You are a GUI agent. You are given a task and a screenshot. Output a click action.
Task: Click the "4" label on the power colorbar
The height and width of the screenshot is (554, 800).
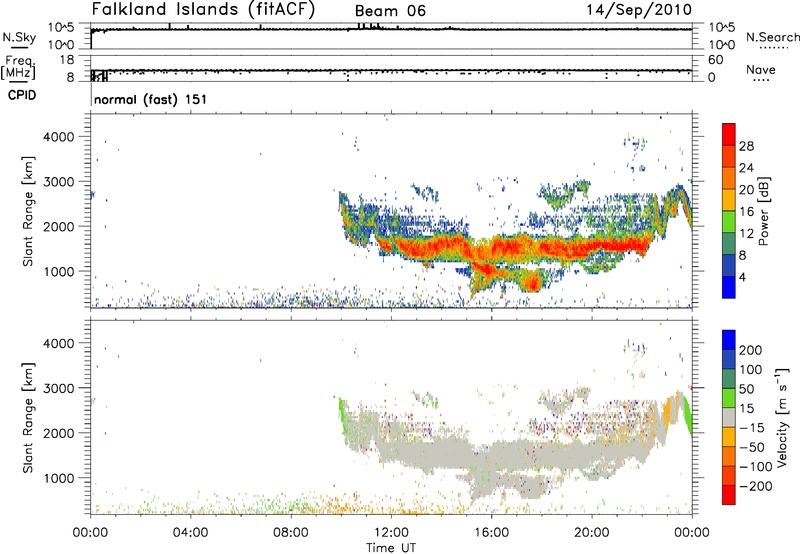tap(742, 277)
